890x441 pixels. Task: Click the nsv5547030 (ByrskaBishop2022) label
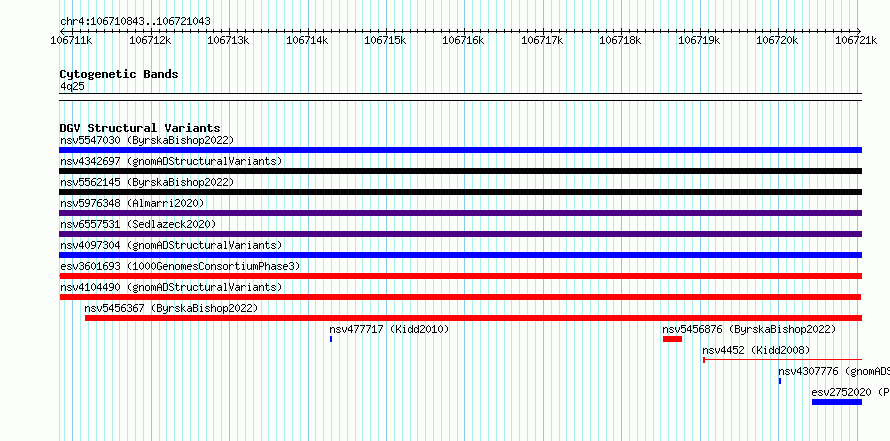147,140
